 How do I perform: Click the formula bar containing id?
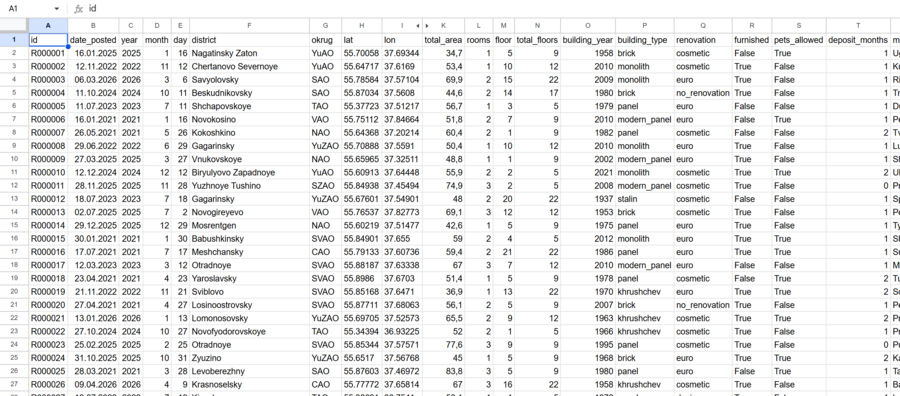[x=488, y=9]
